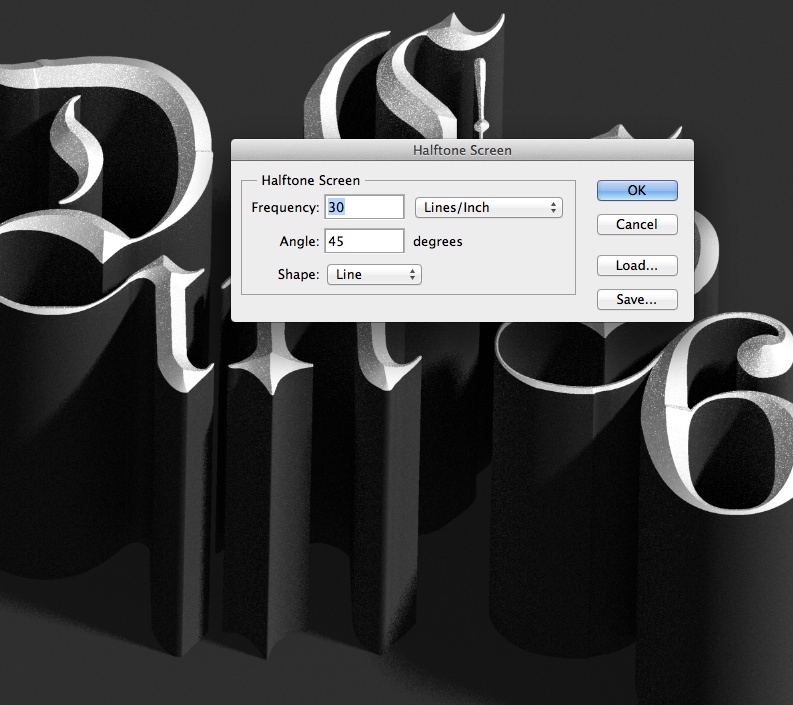The image size is (793, 705).
Task: Click the degrees text beside Angle
Action: [x=438, y=241]
